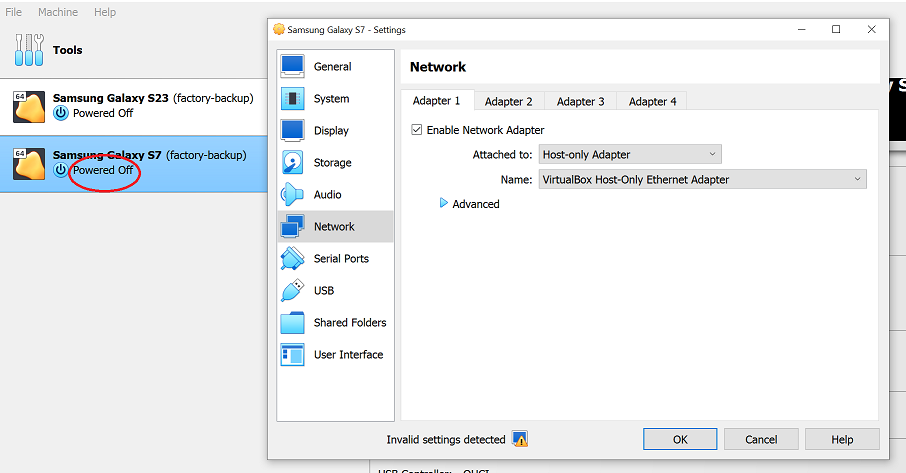Open the Machine menu

coord(58,12)
